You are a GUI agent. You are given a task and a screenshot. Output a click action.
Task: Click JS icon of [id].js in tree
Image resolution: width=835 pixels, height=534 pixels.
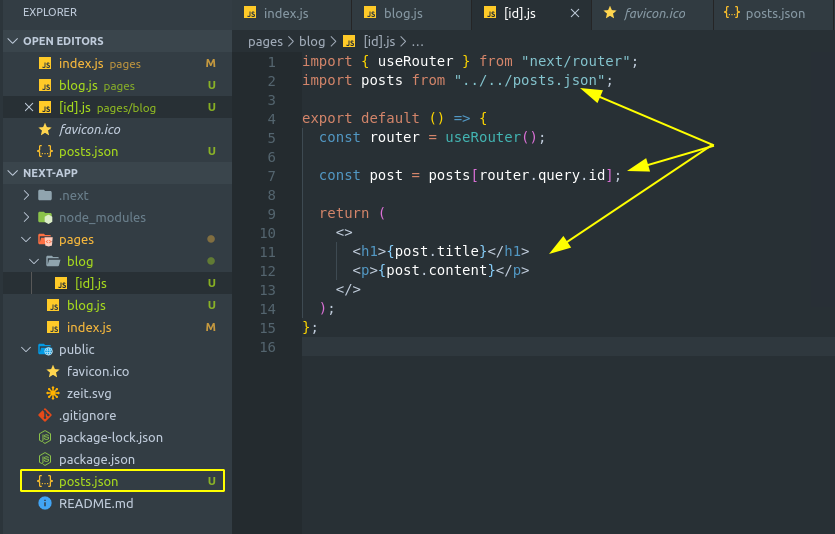tap(61, 283)
